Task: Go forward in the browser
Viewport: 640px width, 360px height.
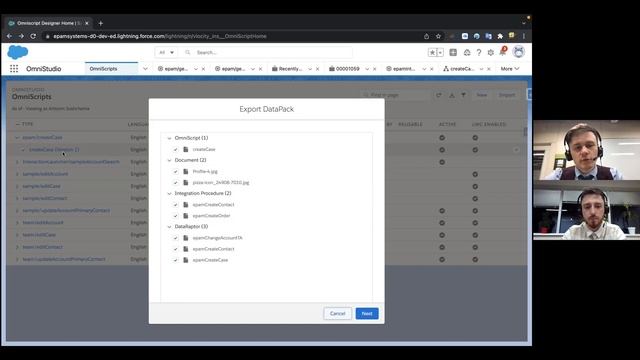Action: pyautogui.click(x=21, y=36)
